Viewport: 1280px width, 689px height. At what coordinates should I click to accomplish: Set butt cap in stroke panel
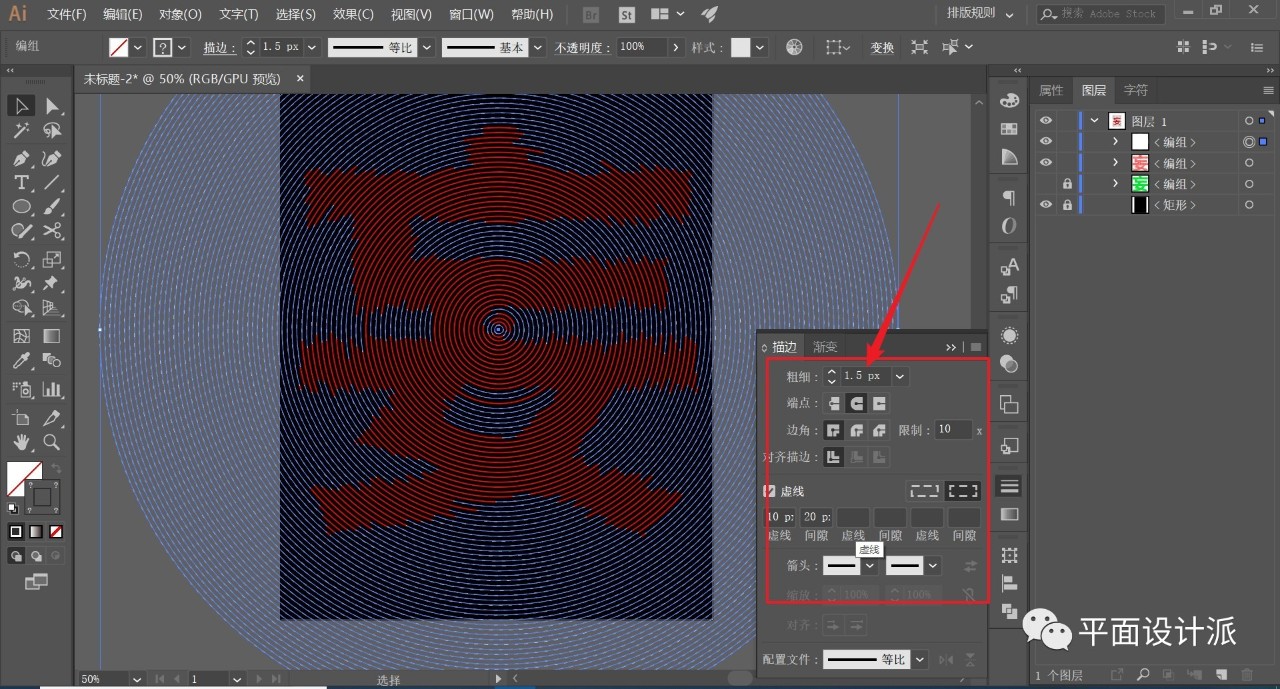(x=833, y=404)
